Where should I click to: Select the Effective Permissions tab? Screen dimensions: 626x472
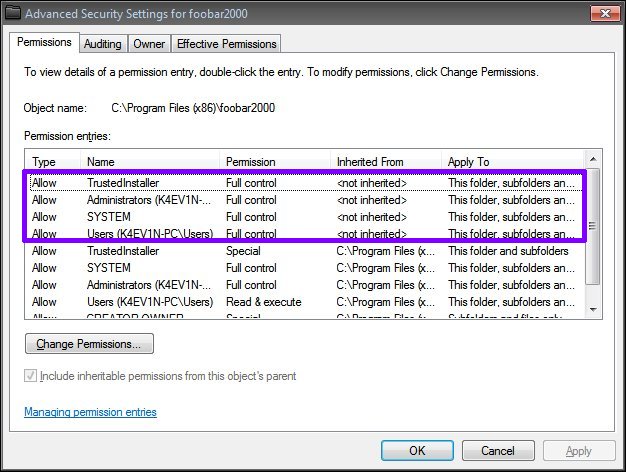(x=226, y=44)
